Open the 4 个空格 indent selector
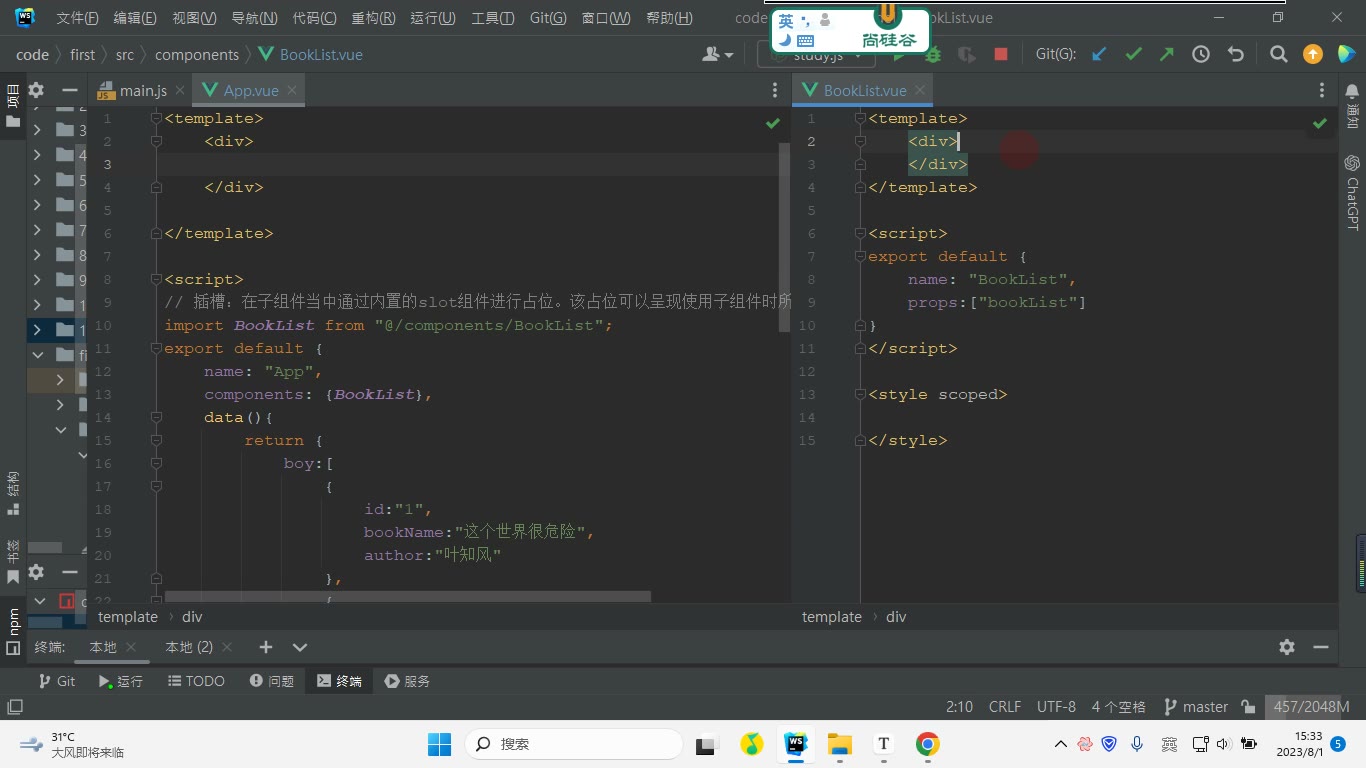1366x768 pixels. pos(1119,707)
